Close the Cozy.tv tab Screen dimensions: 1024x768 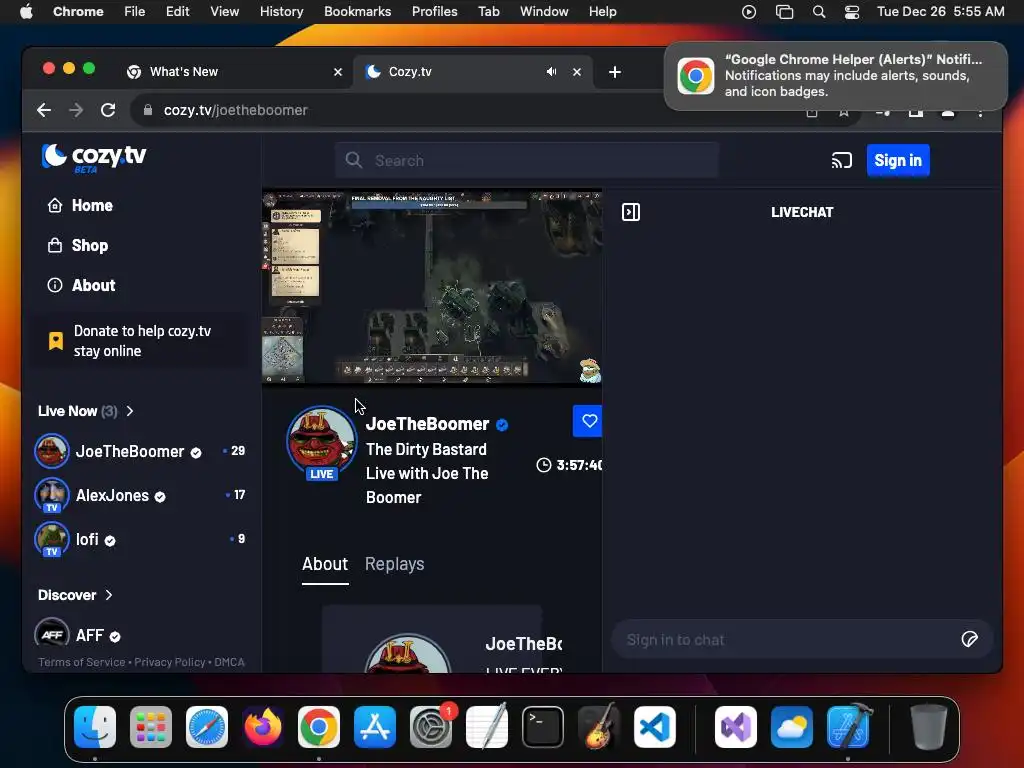tap(577, 72)
